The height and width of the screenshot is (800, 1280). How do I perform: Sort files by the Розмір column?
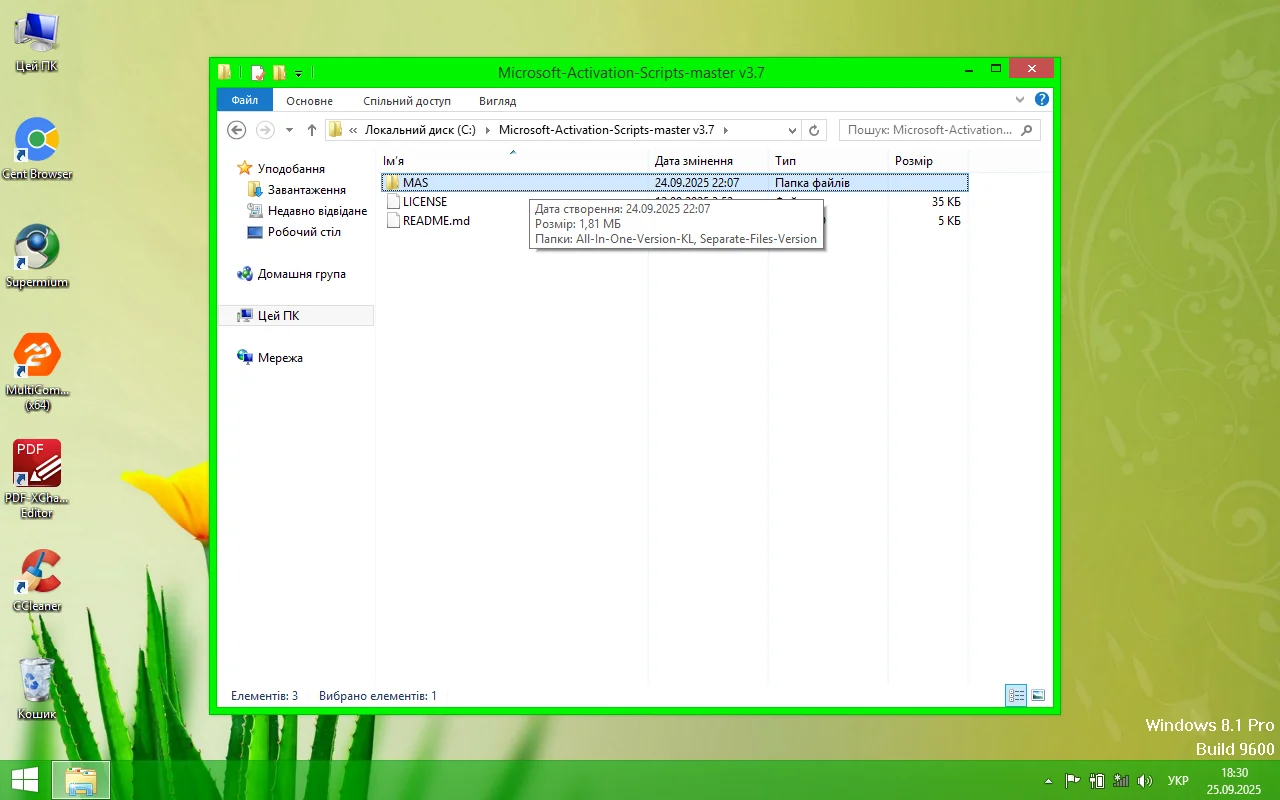pos(914,161)
